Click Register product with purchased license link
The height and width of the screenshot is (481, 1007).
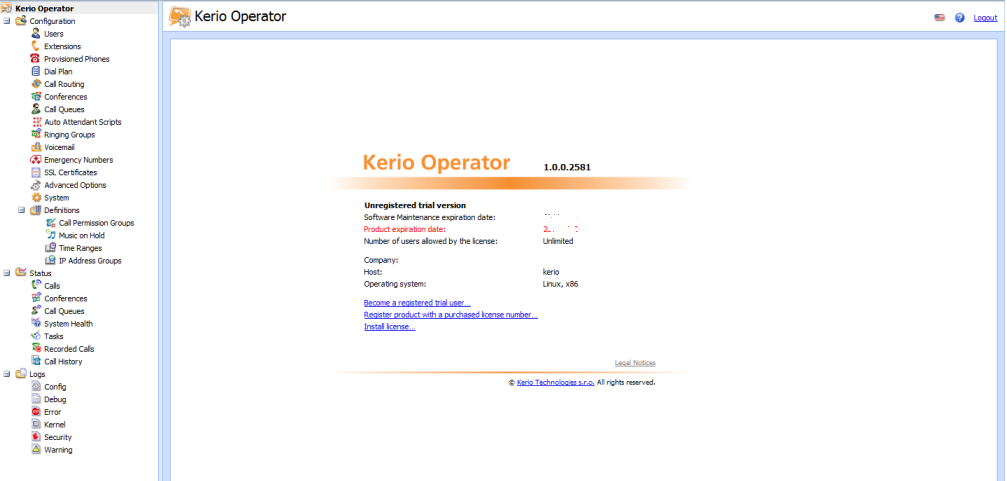coord(451,315)
